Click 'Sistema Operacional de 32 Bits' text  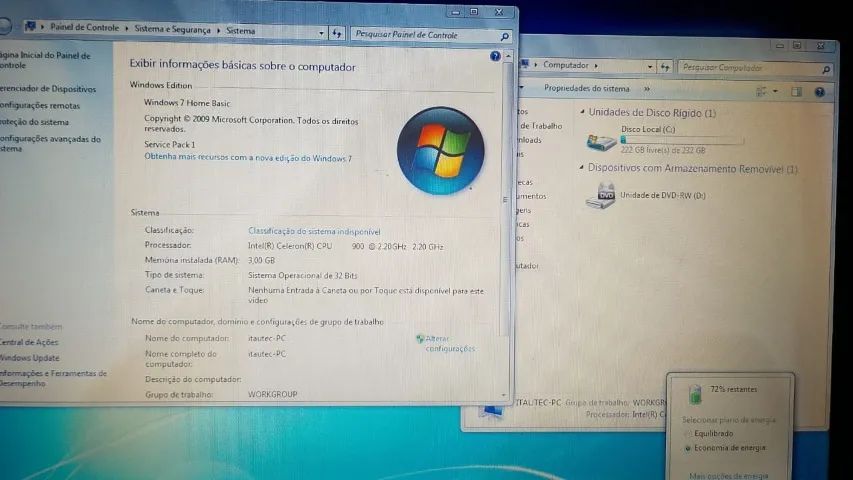(x=302, y=275)
